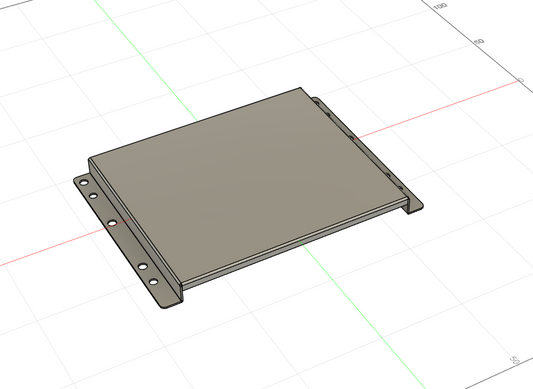The width and height of the screenshot is (533, 389).
Task: Select second hole from rear on left flange
Action: coord(93,196)
